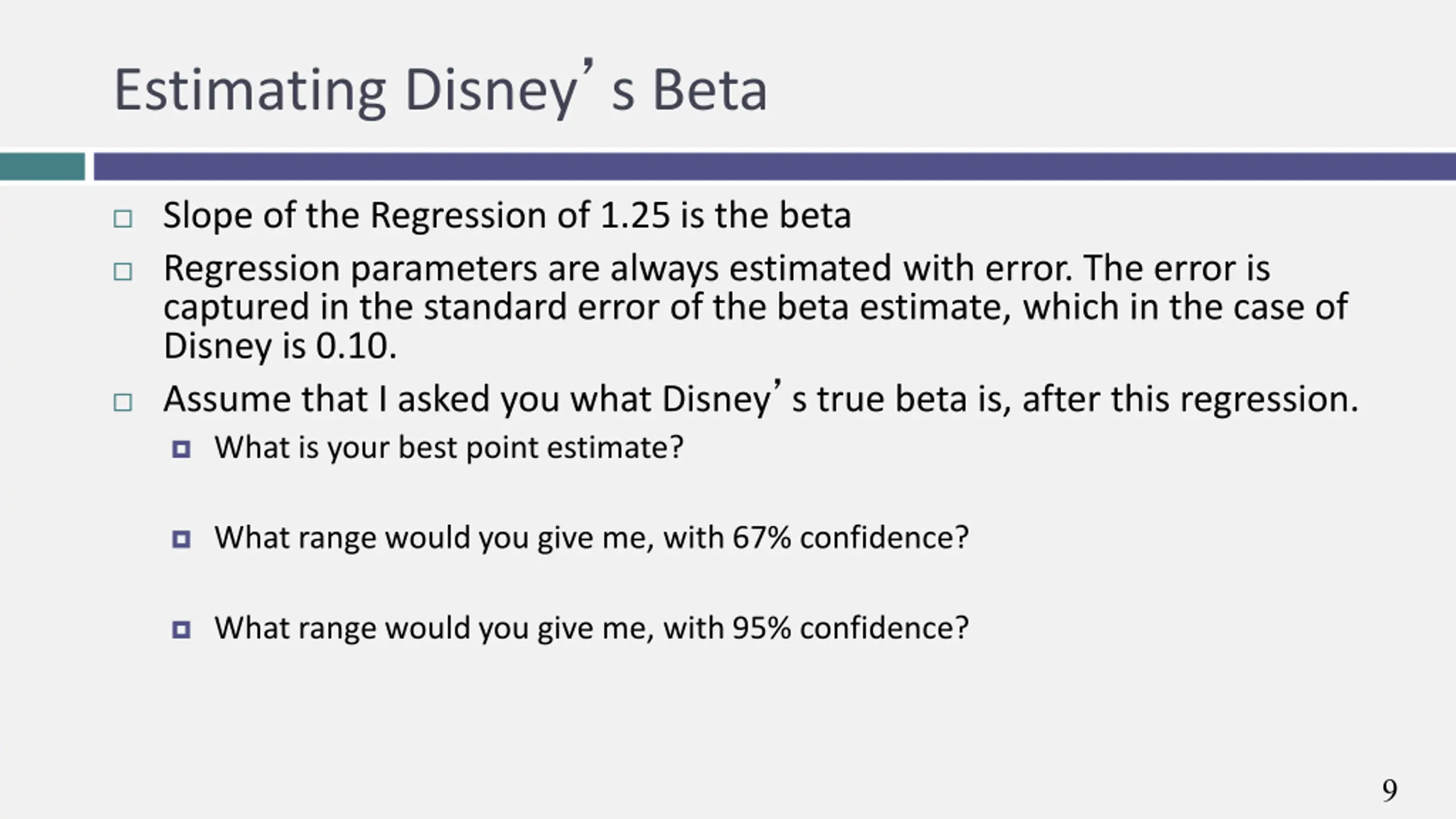
Task: Click the text 'Disney is 0.10.'
Action: (280, 346)
